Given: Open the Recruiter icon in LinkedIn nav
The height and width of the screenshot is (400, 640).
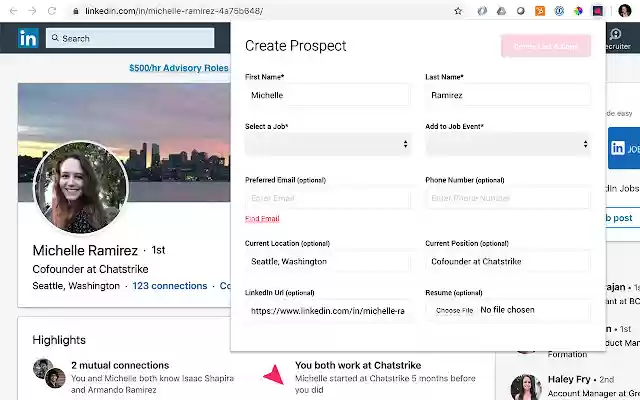Looking at the screenshot, I should (616, 34).
